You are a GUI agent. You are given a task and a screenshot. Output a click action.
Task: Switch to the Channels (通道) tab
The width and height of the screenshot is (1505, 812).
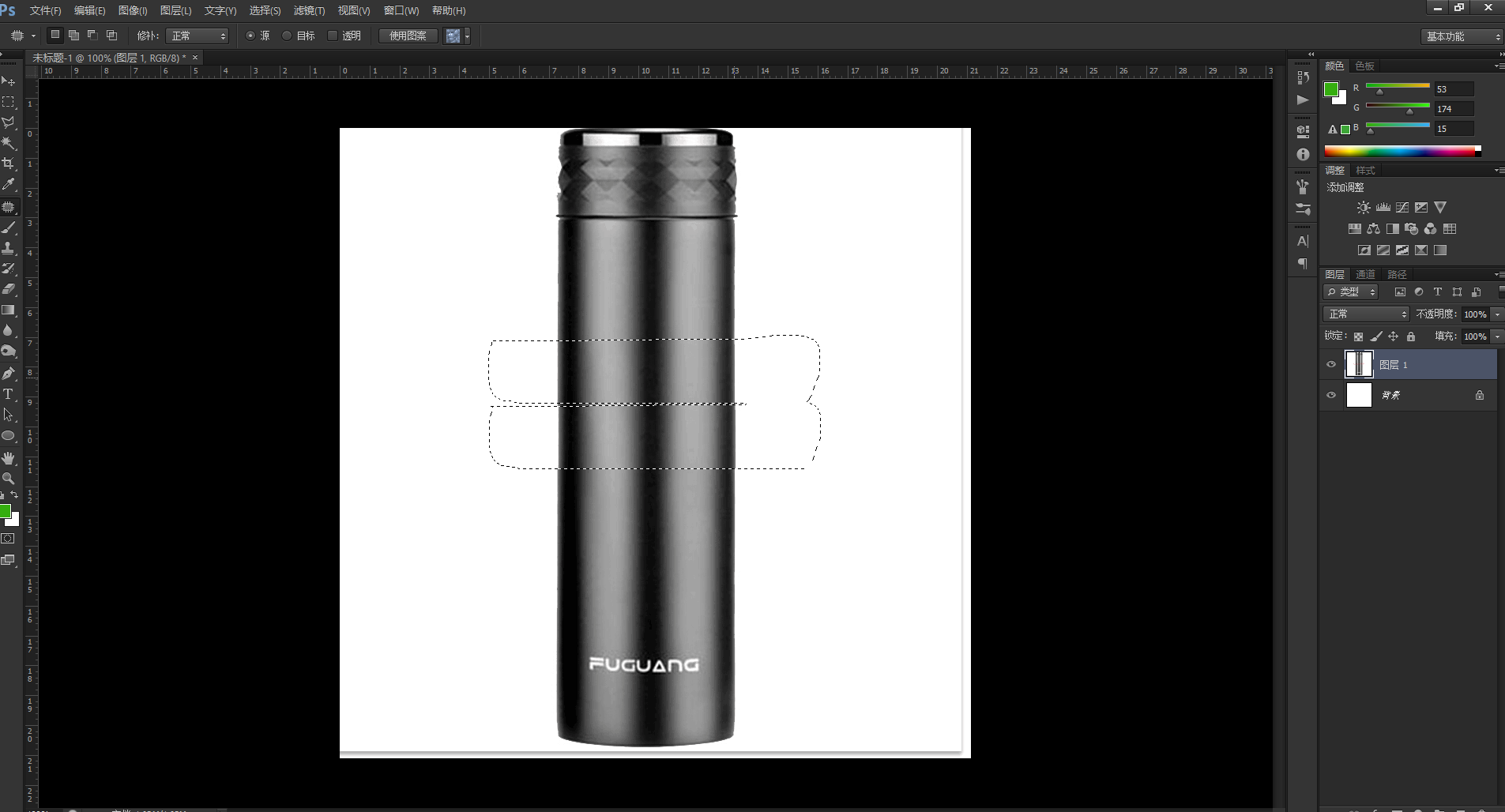pyautogui.click(x=1365, y=274)
